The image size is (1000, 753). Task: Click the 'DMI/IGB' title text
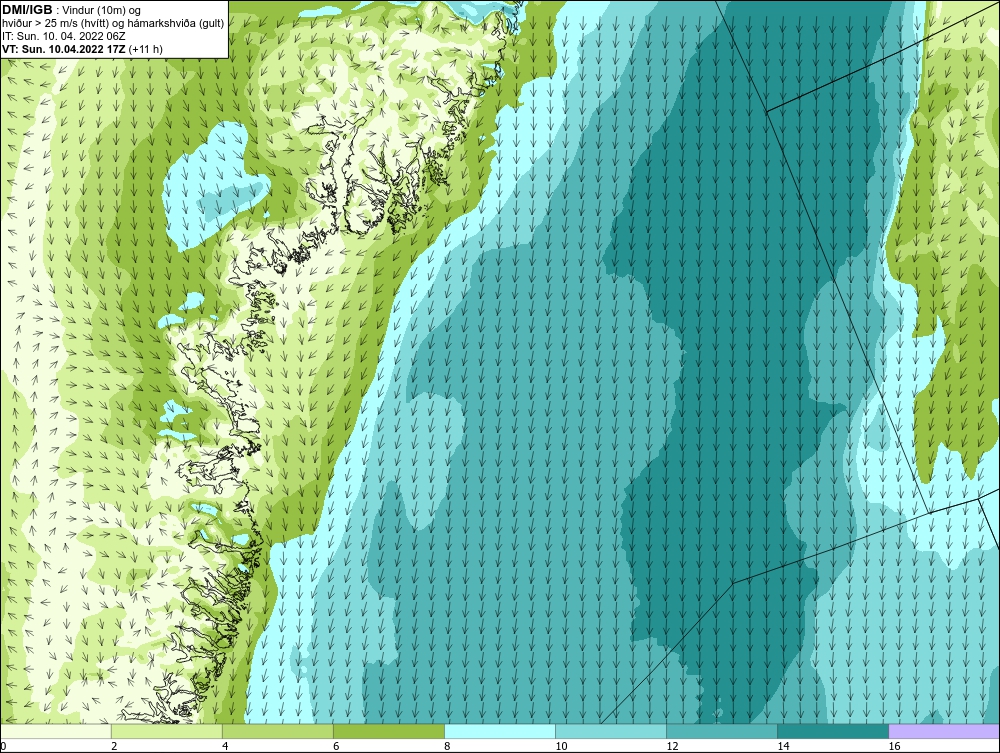point(27,10)
